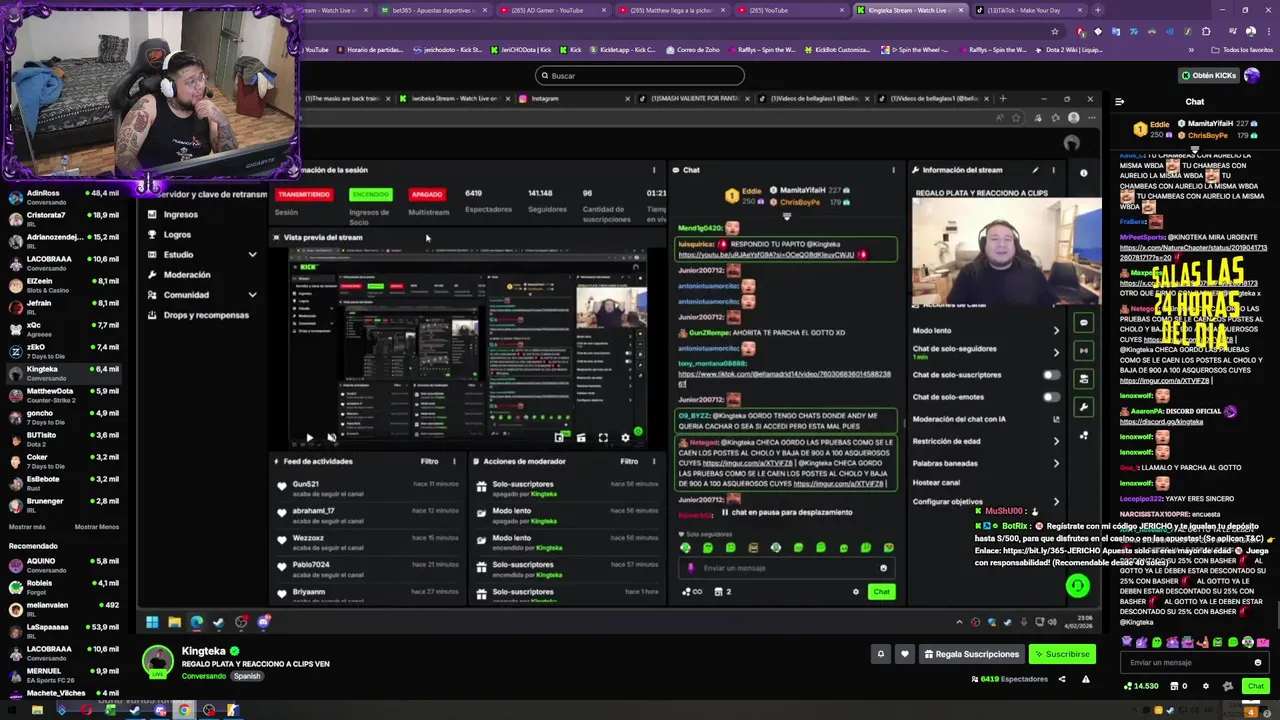Click Gun521 in activity feed

306,484
